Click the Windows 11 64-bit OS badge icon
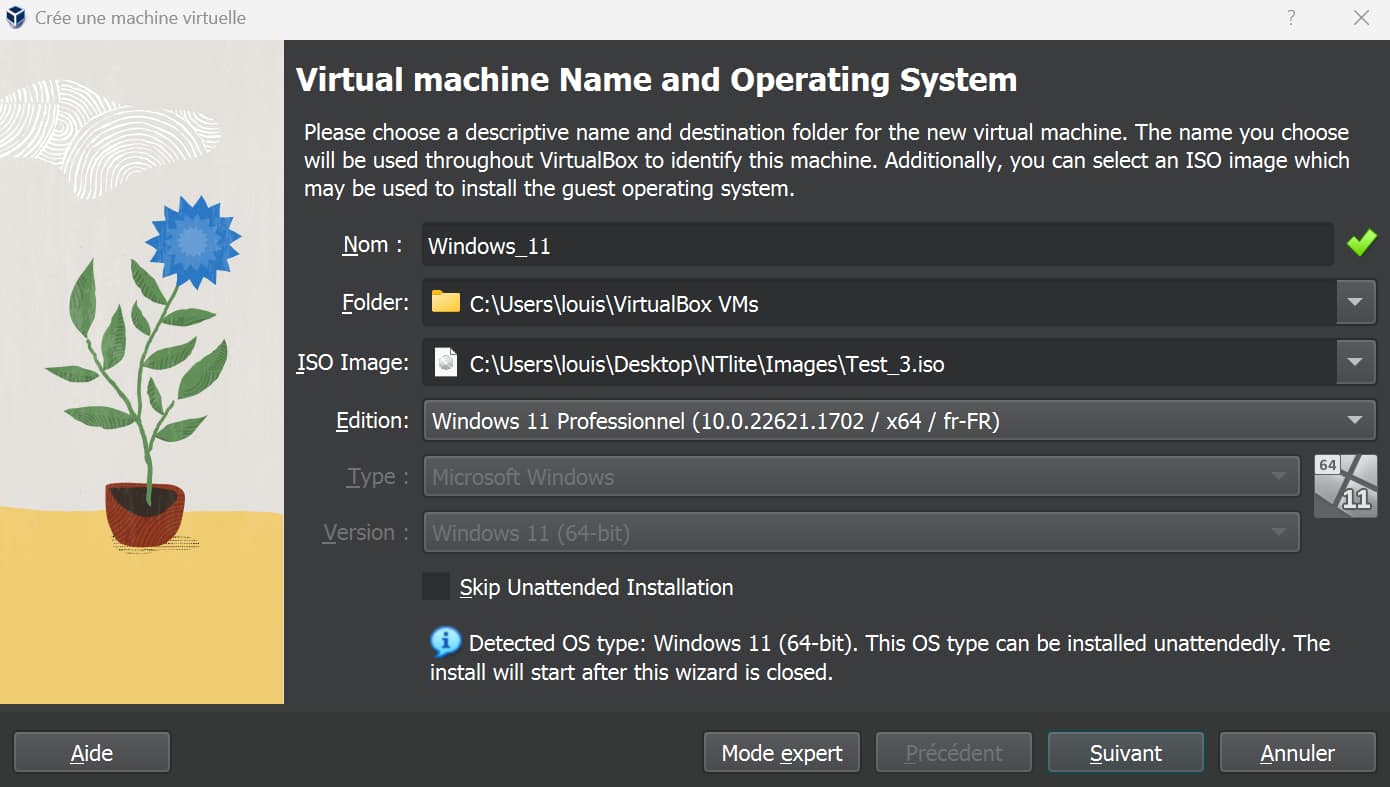The image size is (1390, 787). (x=1345, y=485)
